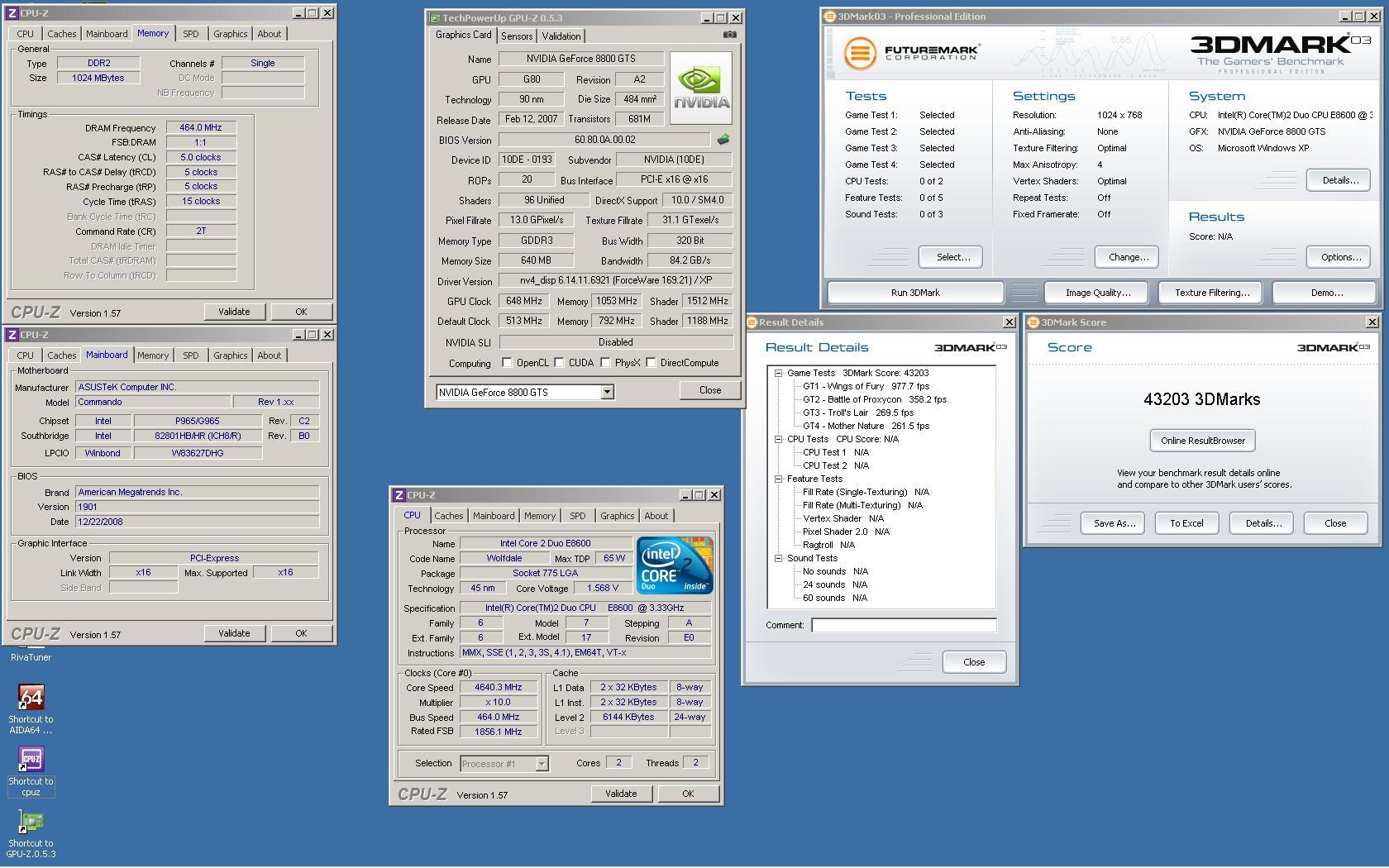
Task: Click the Futuremark orange logo in 3DMark03
Action: click(x=860, y=53)
